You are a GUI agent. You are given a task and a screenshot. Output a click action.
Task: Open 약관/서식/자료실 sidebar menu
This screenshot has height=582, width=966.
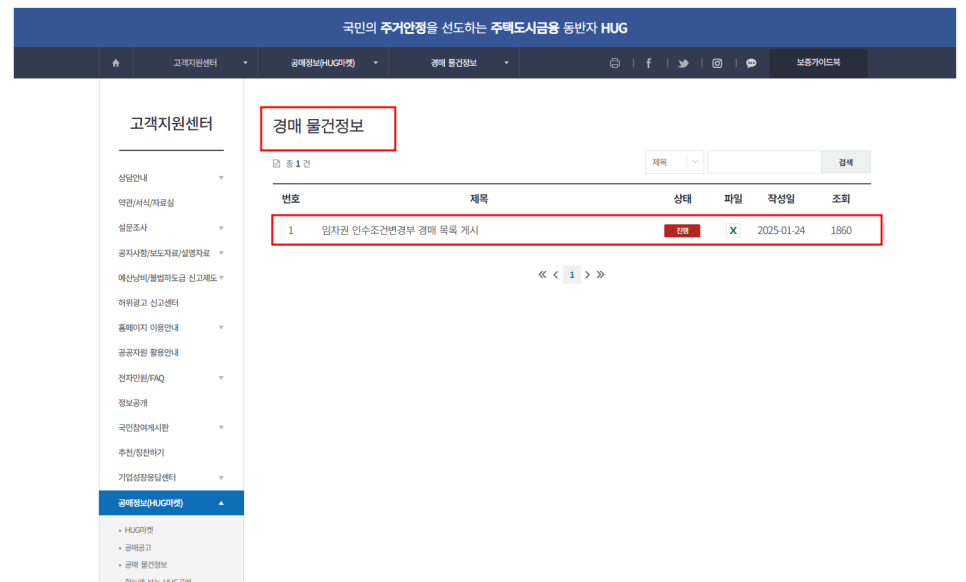point(146,203)
